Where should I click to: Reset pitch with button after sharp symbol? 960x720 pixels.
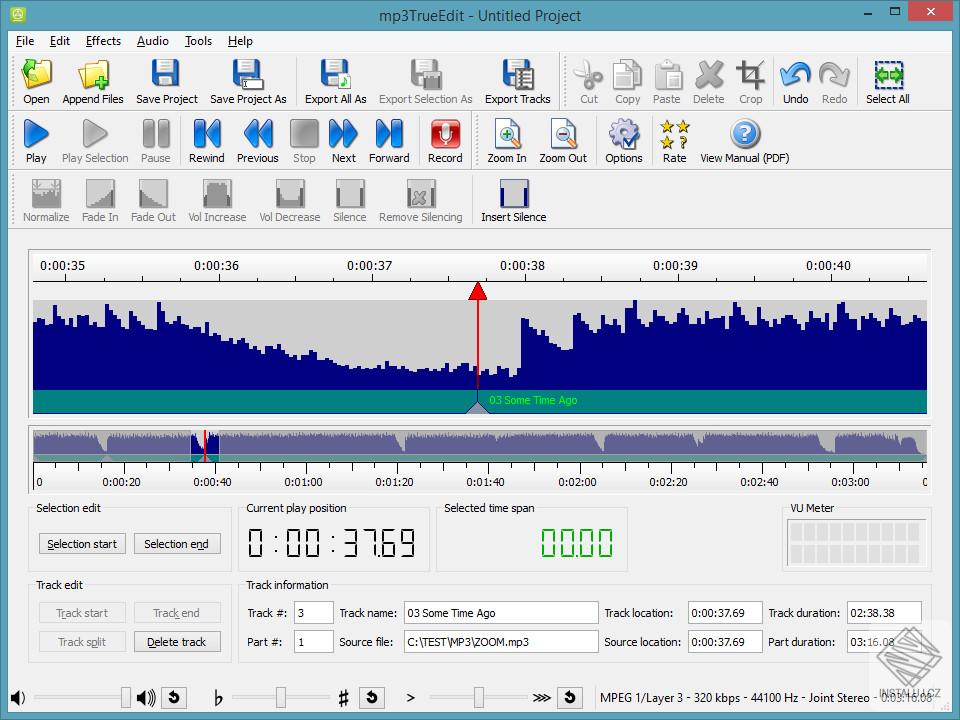pos(372,697)
